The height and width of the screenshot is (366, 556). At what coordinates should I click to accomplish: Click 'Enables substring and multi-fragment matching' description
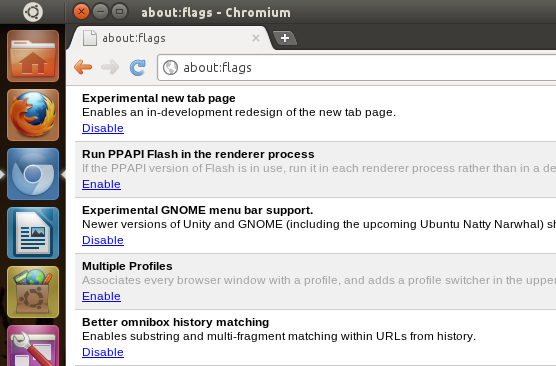pos(279,336)
